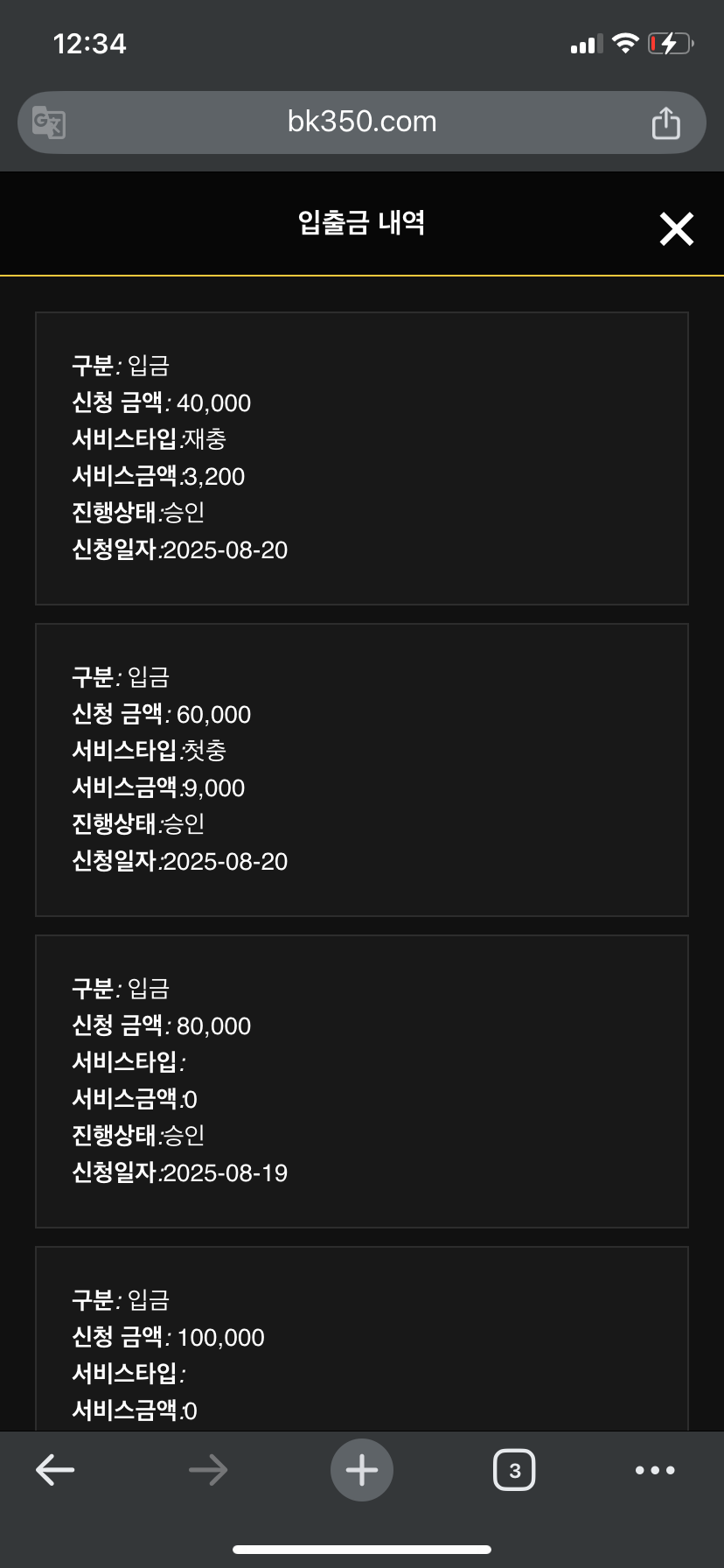Viewport: 724px width, 1568px height.
Task: Select the 60,000 첫충 deposit card
Action: click(x=362, y=770)
